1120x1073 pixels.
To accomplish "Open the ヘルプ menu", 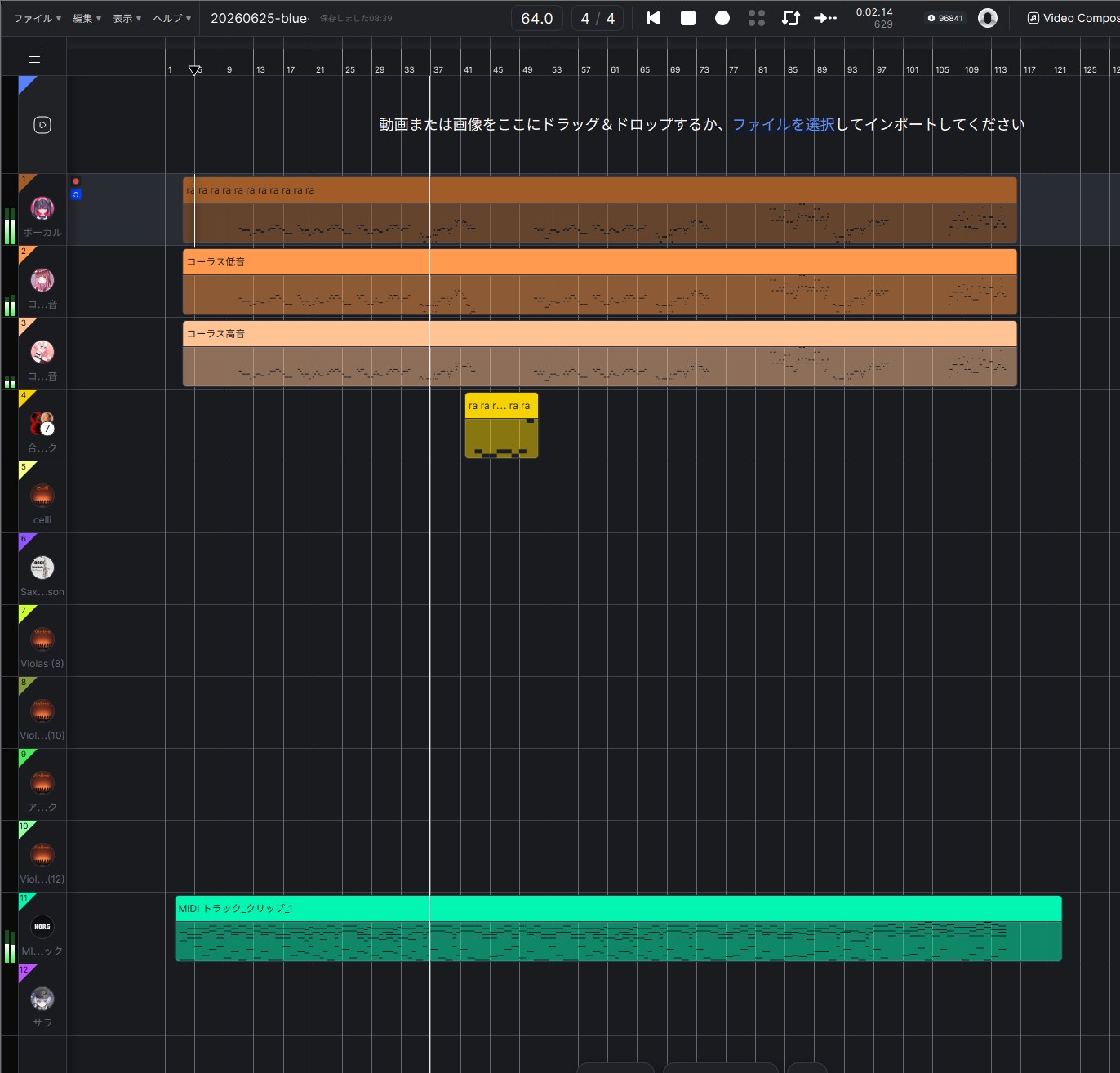I will pyautogui.click(x=172, y=18).
